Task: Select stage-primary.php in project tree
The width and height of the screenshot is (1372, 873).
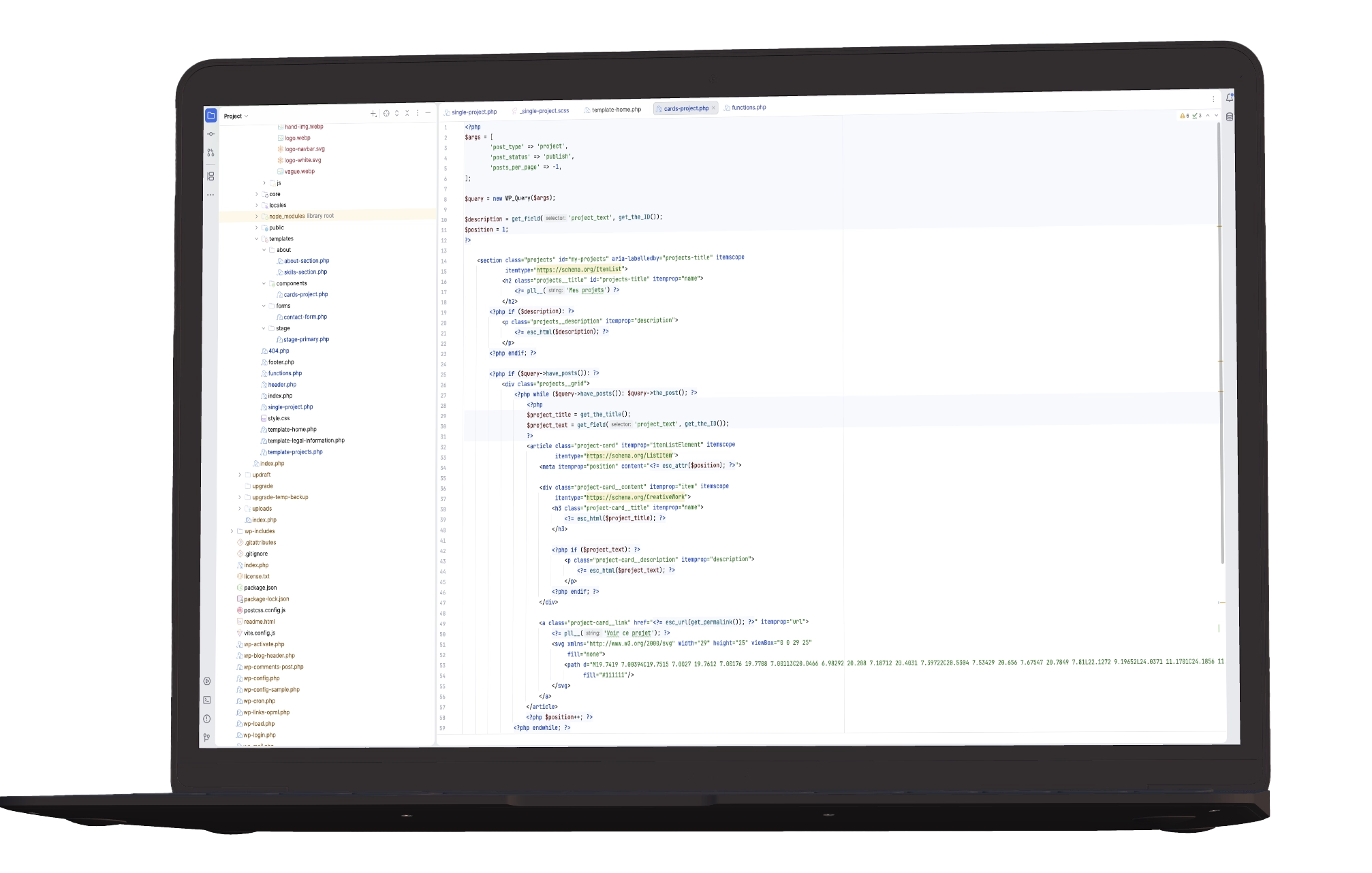Action: pos(302,340)
